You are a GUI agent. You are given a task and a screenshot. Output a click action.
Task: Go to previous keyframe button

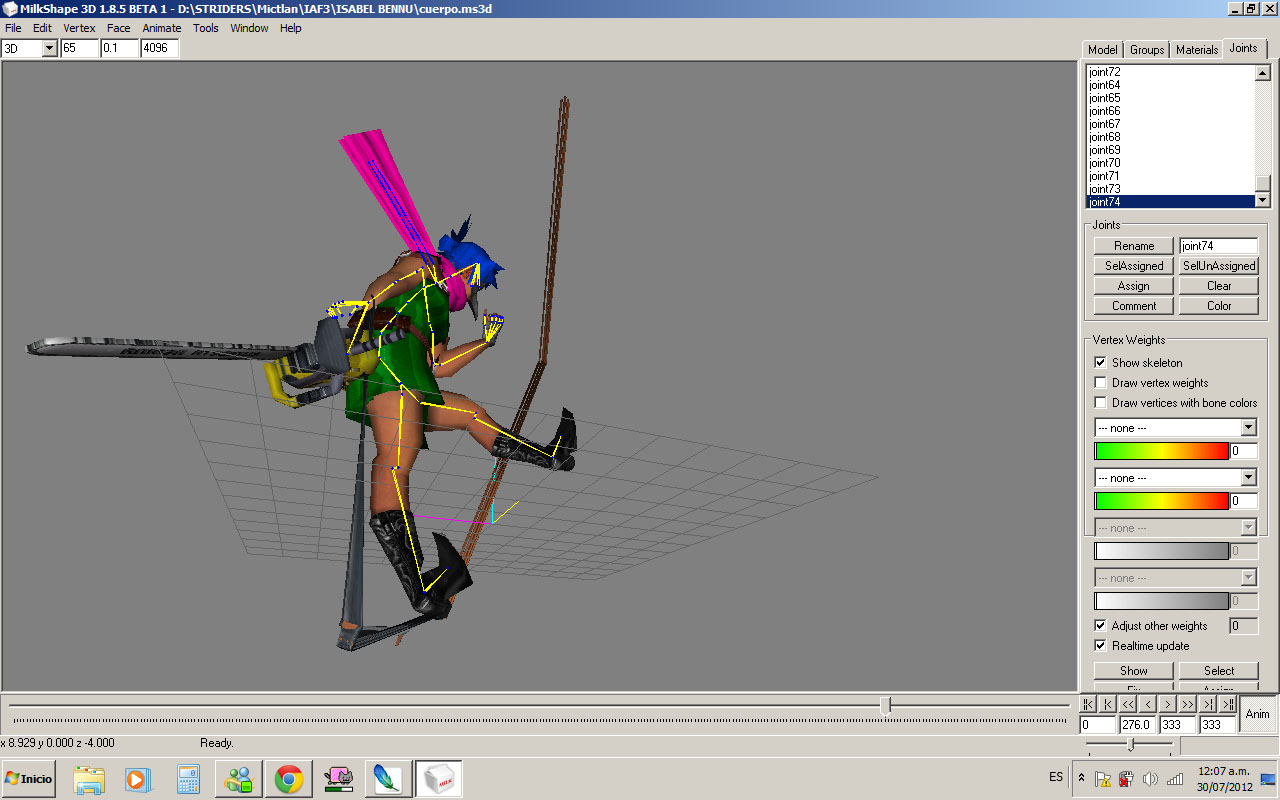pyautogui.click(x=1109, y=704)
